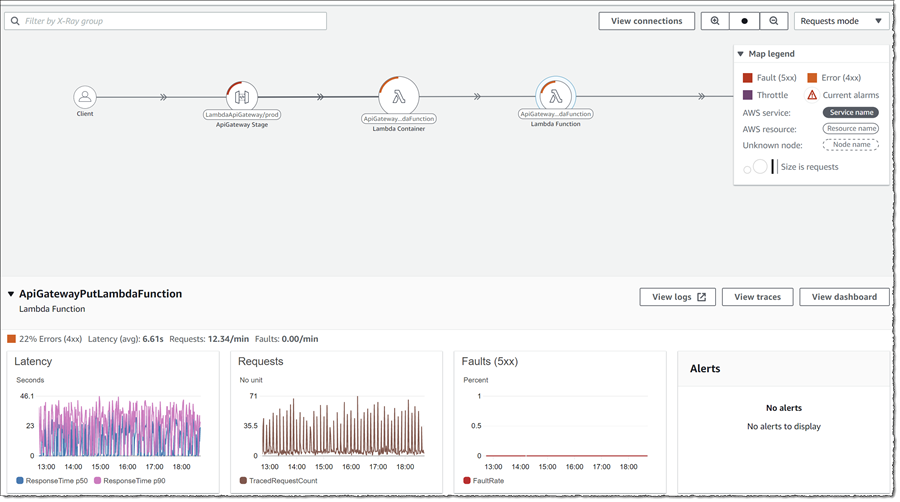Click the ResponseTime p90 pink legend marker

(98, 481)
